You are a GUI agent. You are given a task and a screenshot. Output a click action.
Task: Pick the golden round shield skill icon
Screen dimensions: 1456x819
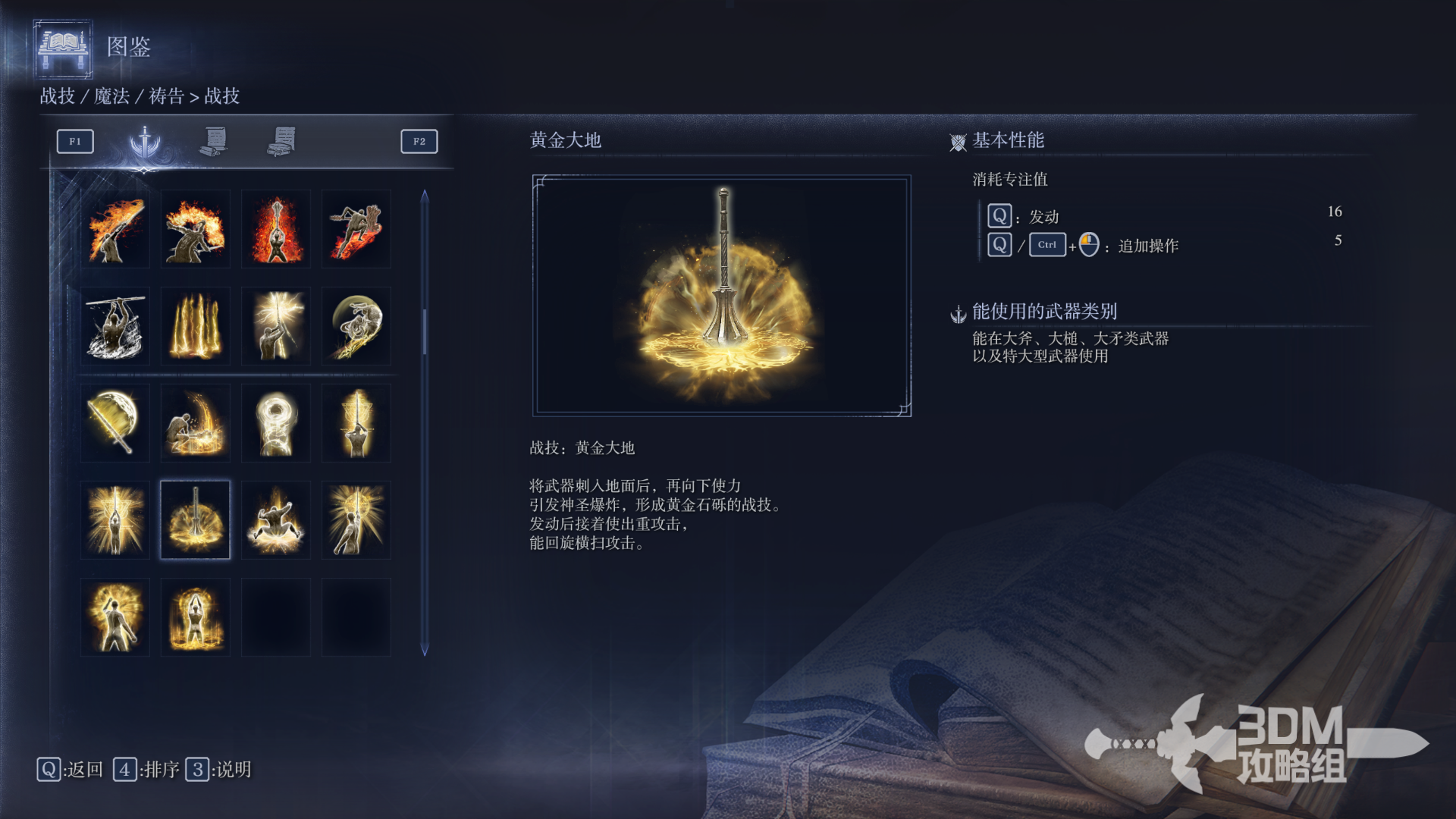(x=115, y=423)
